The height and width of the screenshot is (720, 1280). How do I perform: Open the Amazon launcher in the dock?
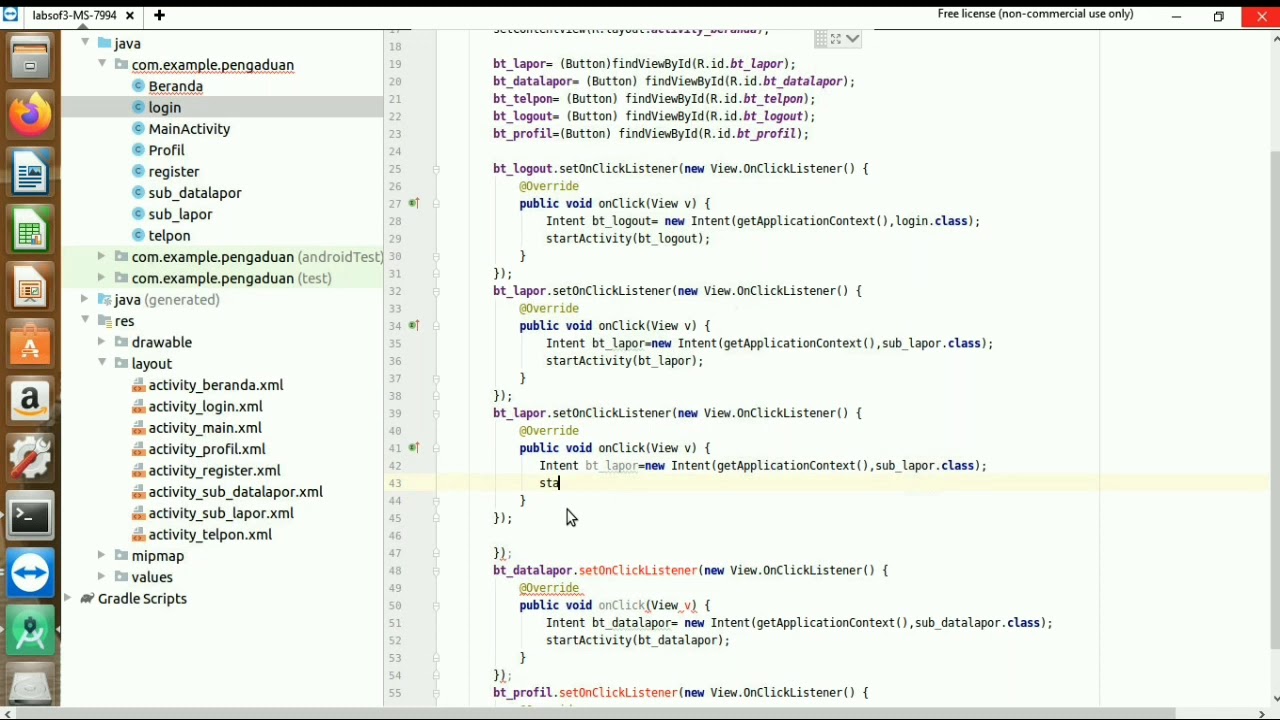[x=30, y=401]
